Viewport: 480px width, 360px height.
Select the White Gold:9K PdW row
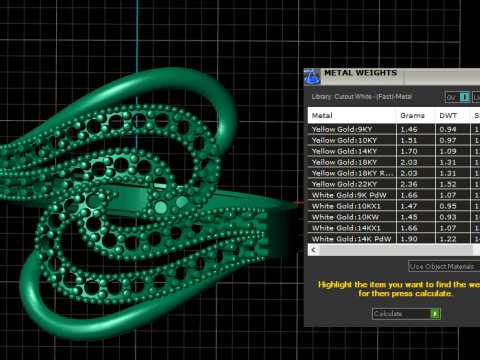pyautogui.click(x=393, y=195)
